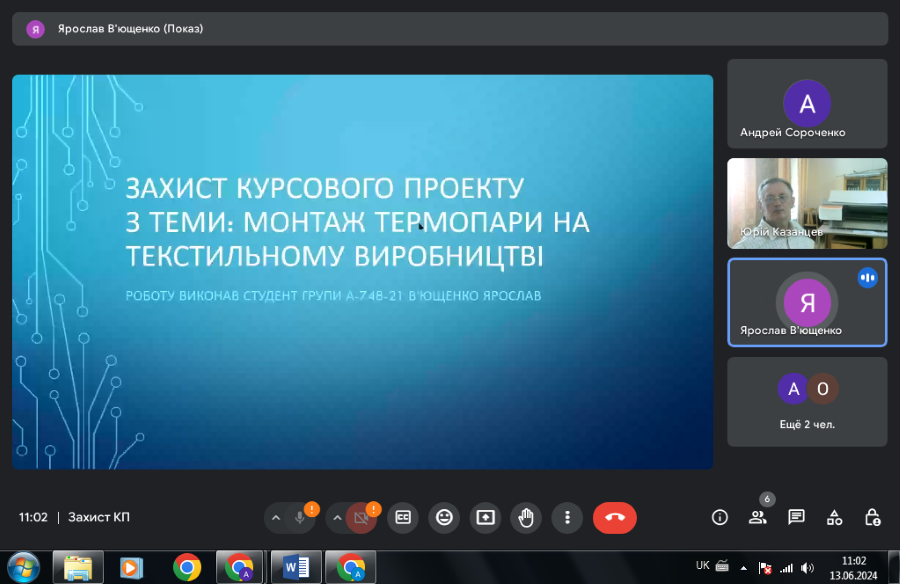Select Юрій Казанцев video tile

tap(807, 203)
